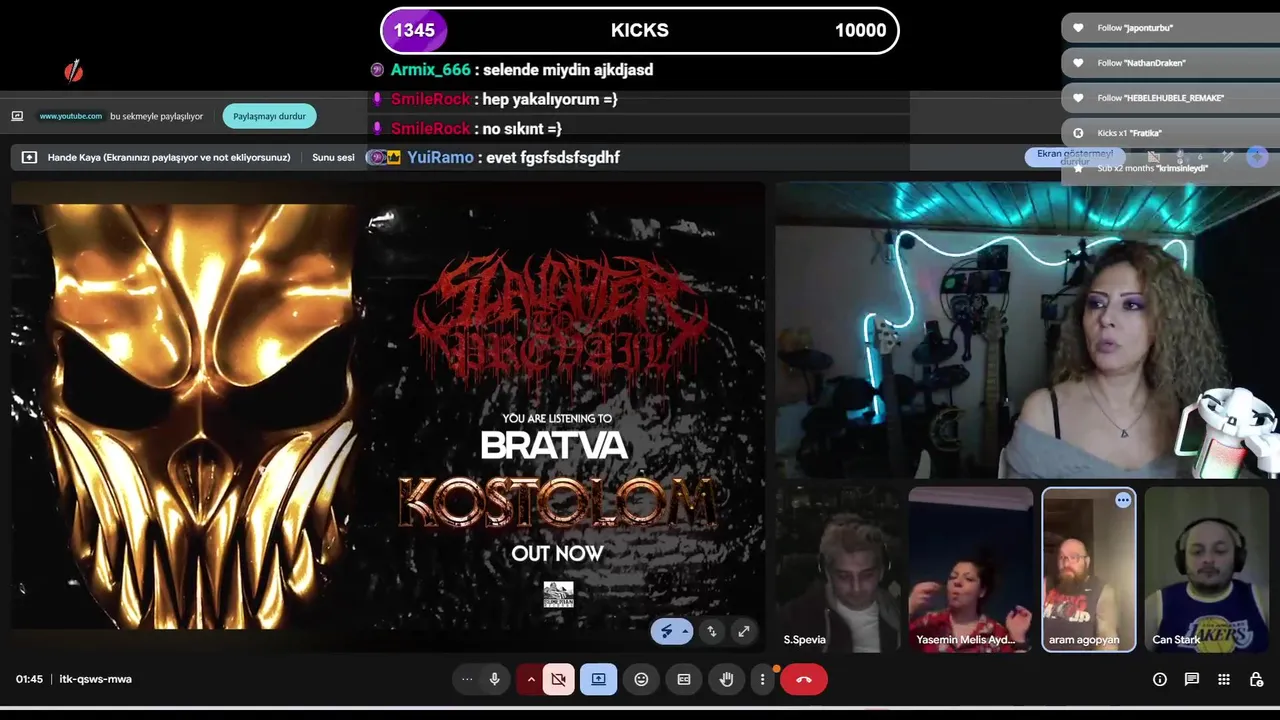Open meeting details info icon

(x=1160, y=679)
